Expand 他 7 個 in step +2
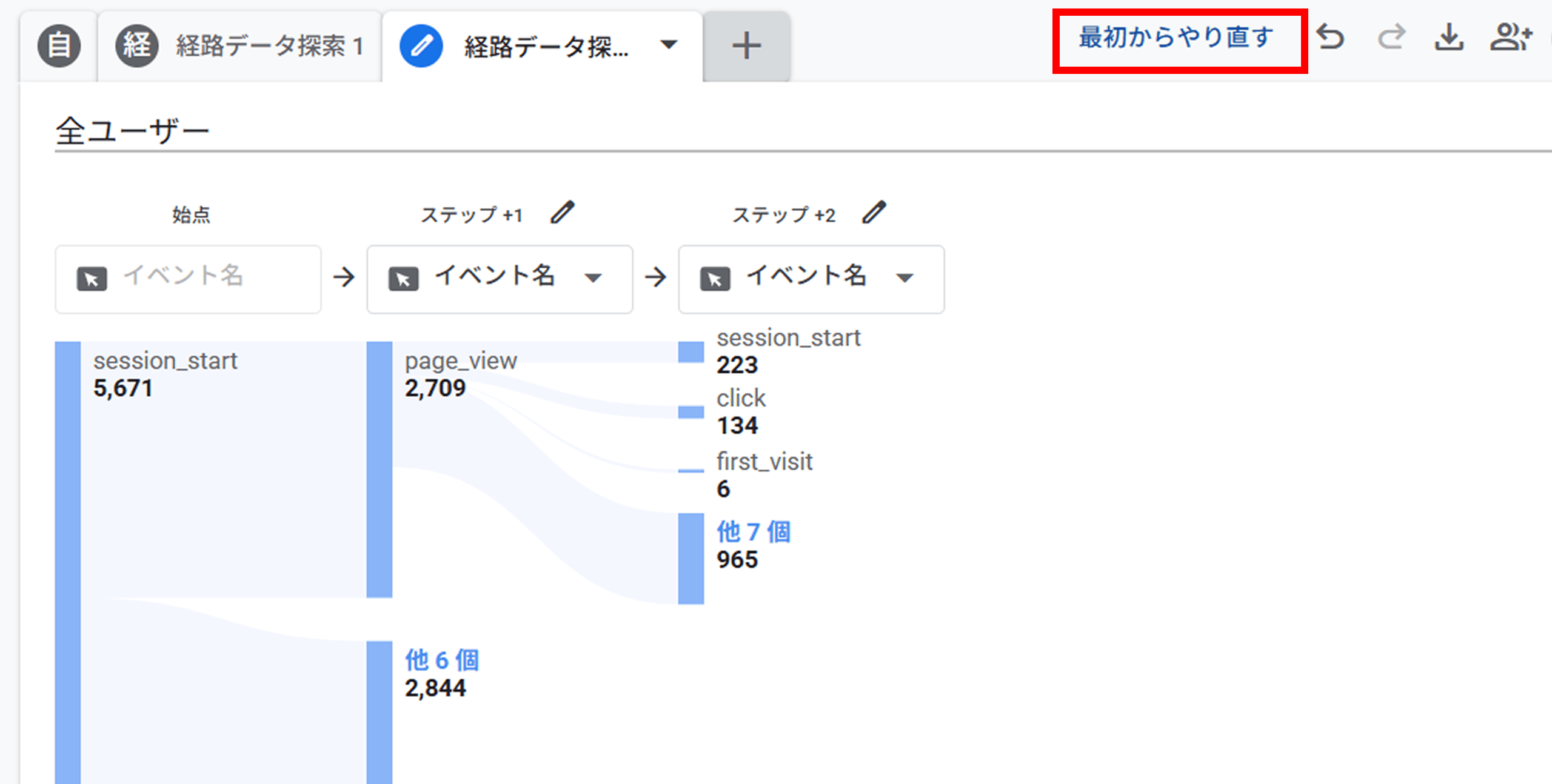This screenshot has height=784, width=1552. [754, 532]
